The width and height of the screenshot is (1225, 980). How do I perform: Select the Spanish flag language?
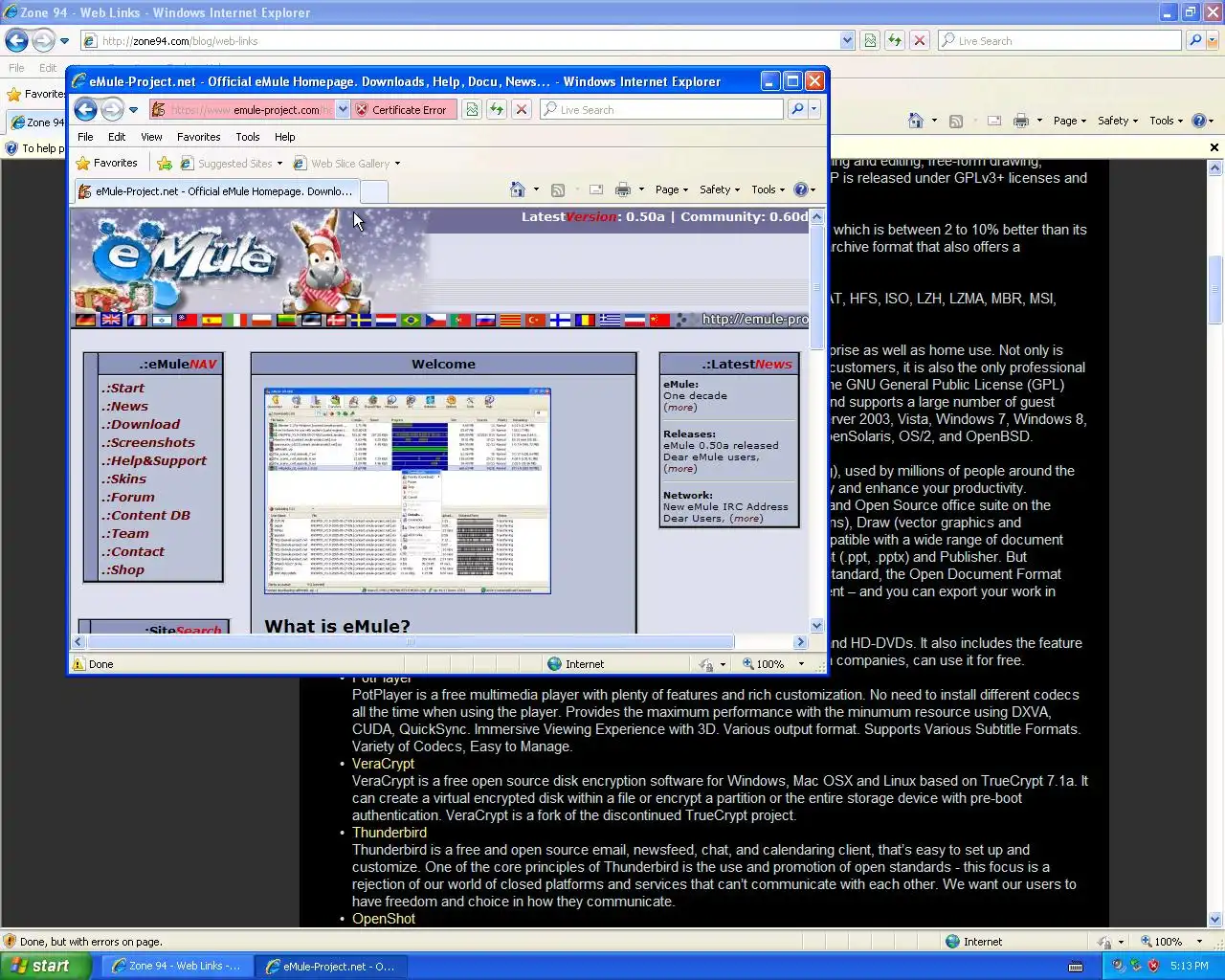tap(212, 320)
